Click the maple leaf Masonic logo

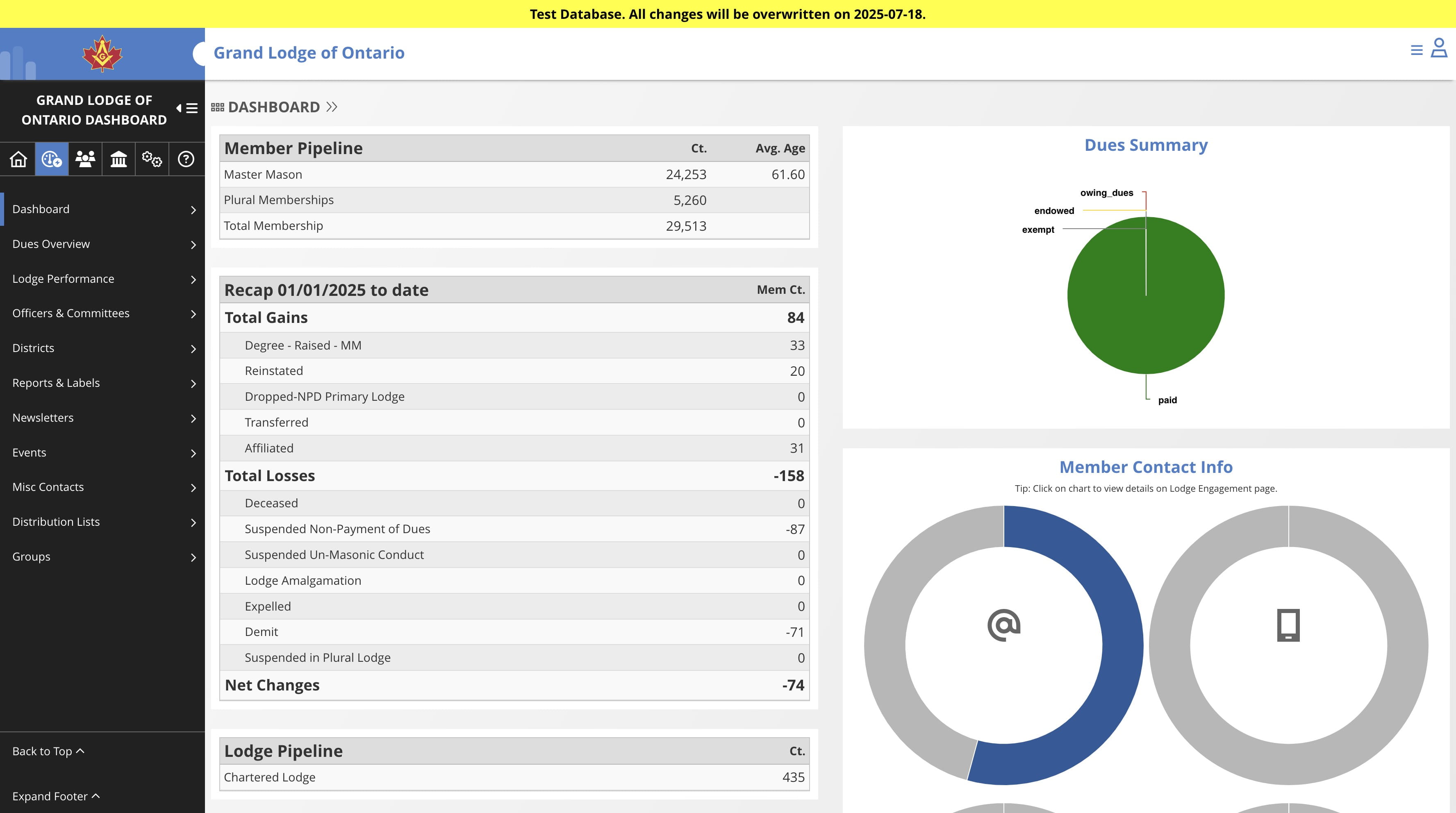pos(102,54)
